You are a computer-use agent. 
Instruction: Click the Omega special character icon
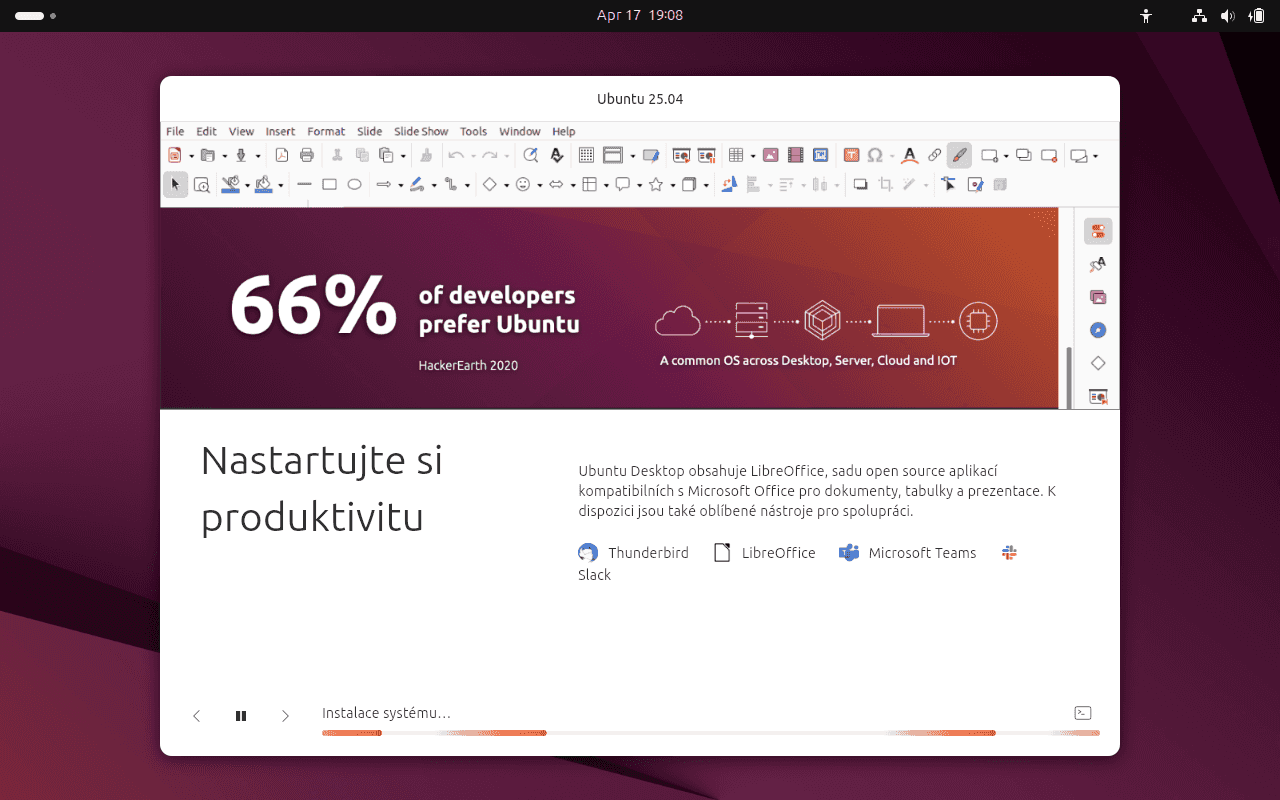click(x=875, y=155)
